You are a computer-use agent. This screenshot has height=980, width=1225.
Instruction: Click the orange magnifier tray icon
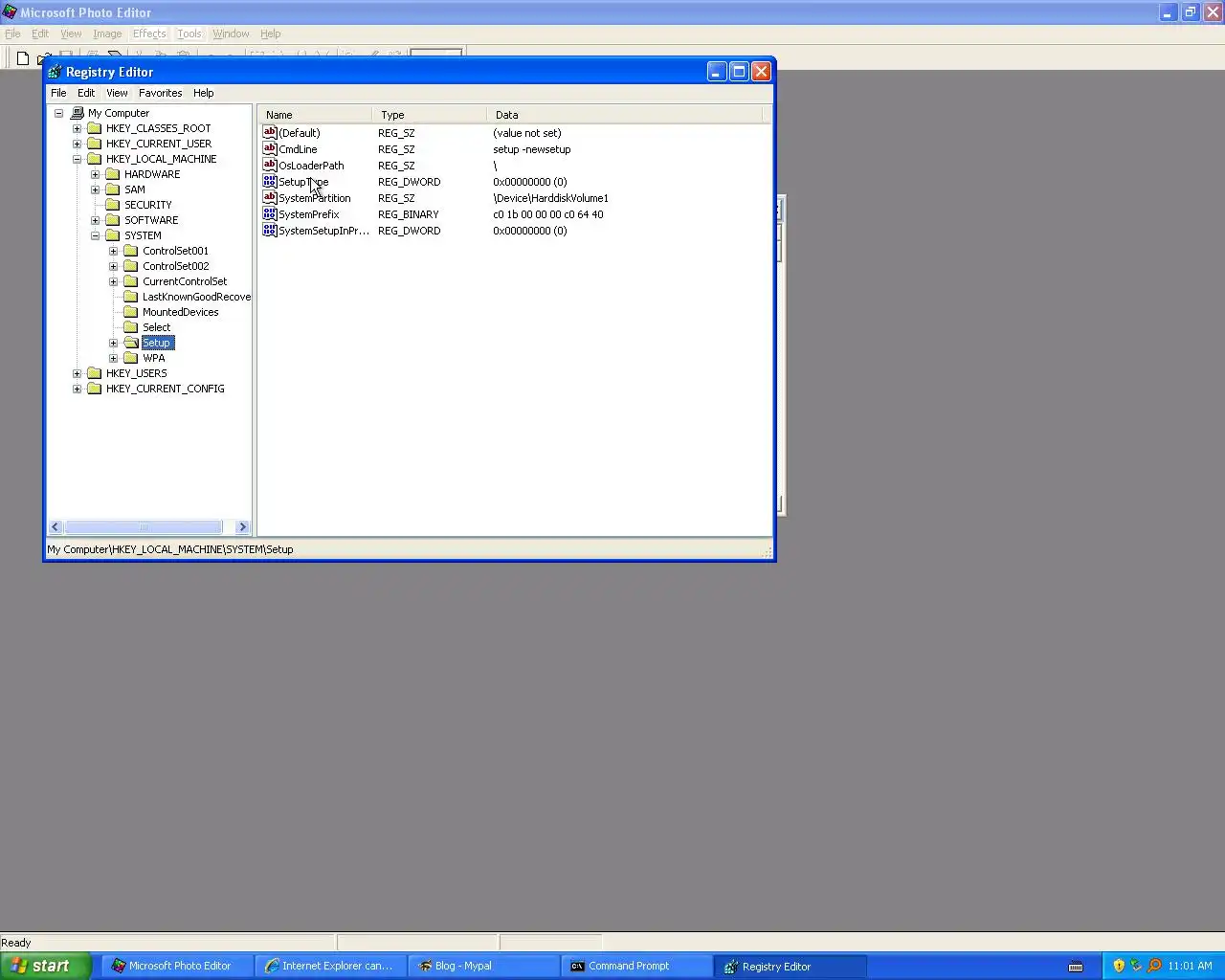coord(1154,966)
